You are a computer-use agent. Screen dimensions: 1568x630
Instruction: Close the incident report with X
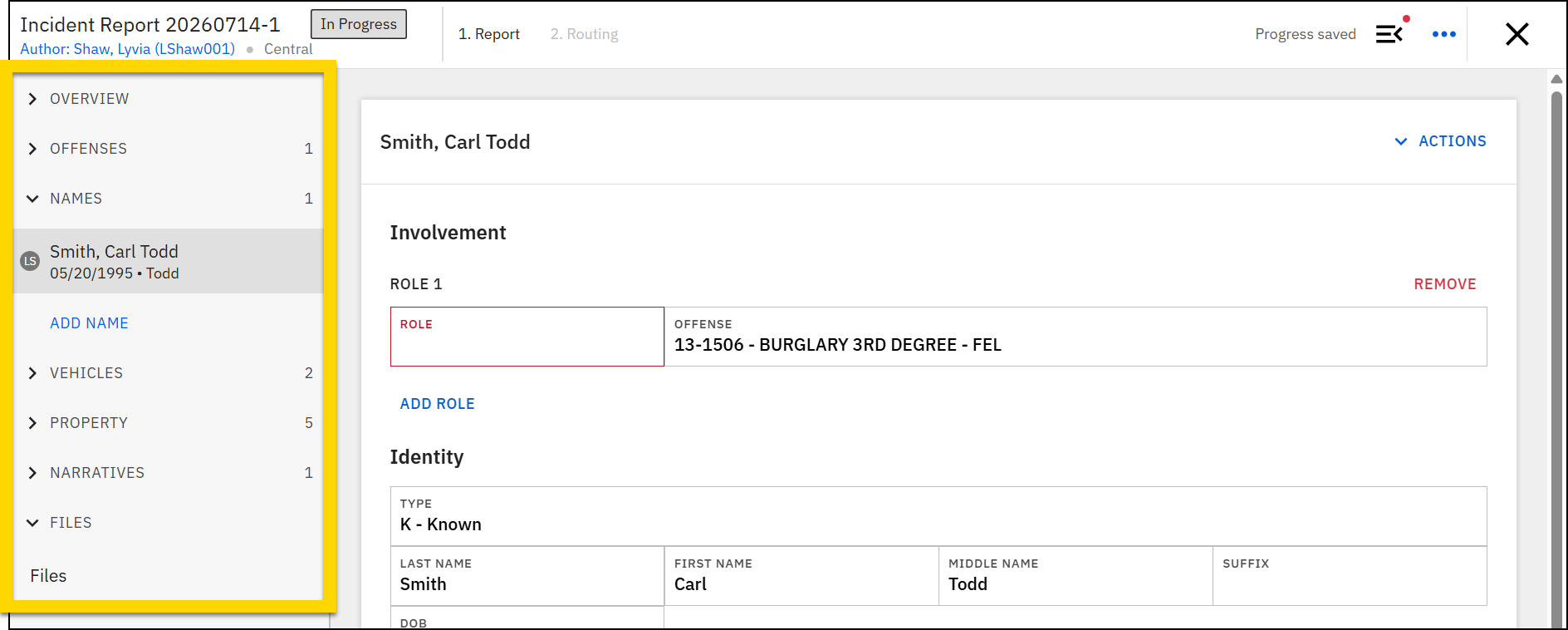1517,34
